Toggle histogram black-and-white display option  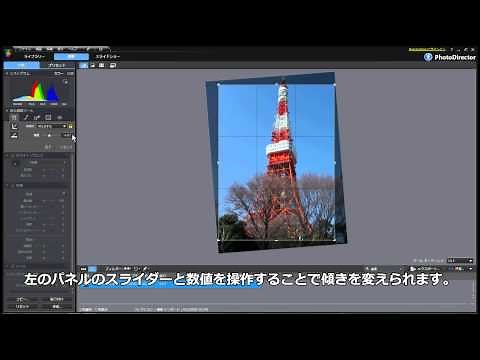70,74
